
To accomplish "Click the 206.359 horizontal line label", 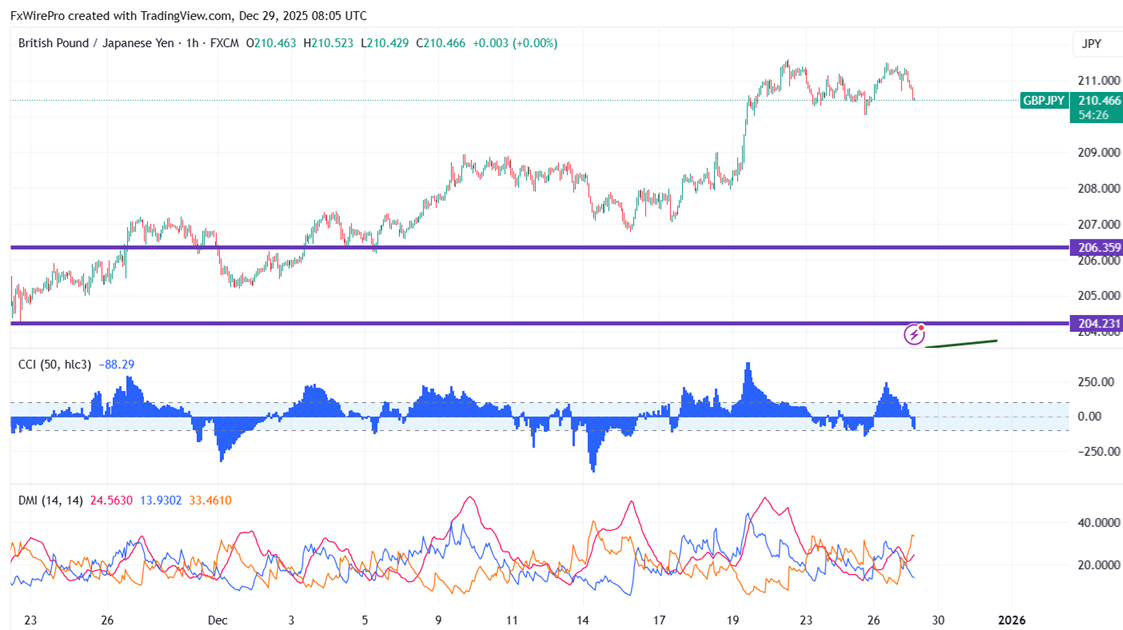I will [1096, 248].
